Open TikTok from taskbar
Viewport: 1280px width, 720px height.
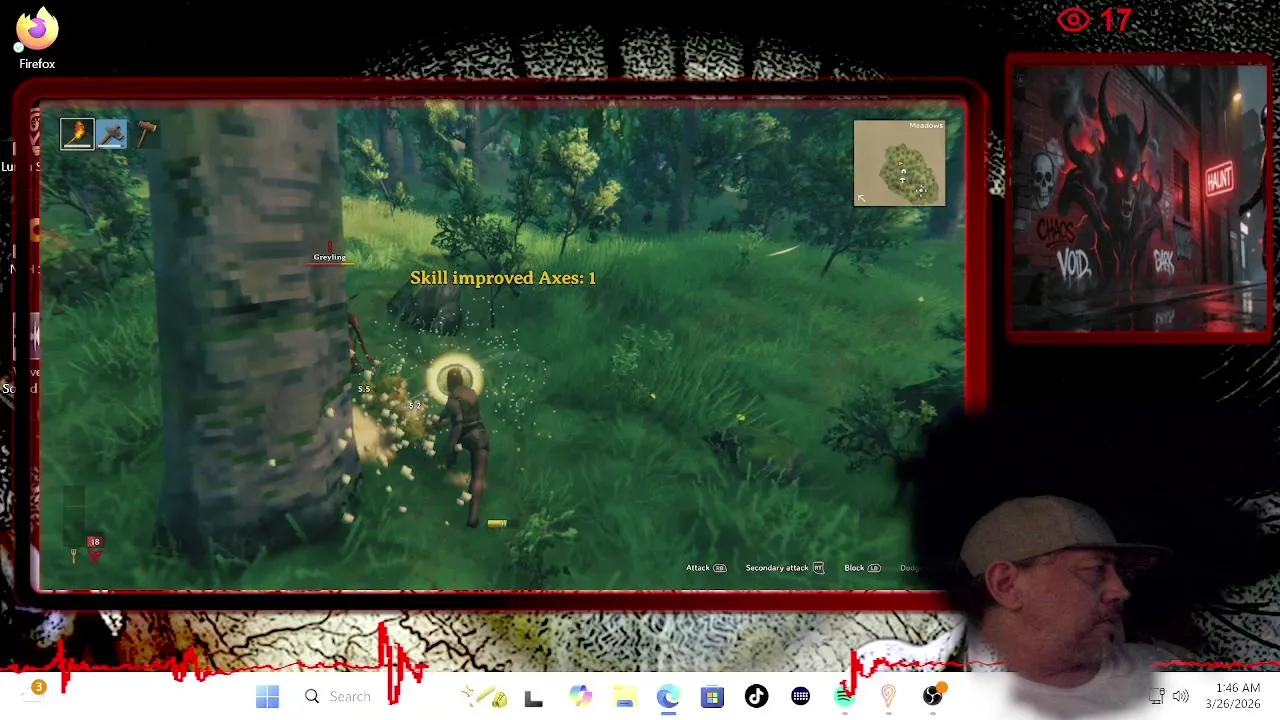pyautogui.click(x=756, y=697)
